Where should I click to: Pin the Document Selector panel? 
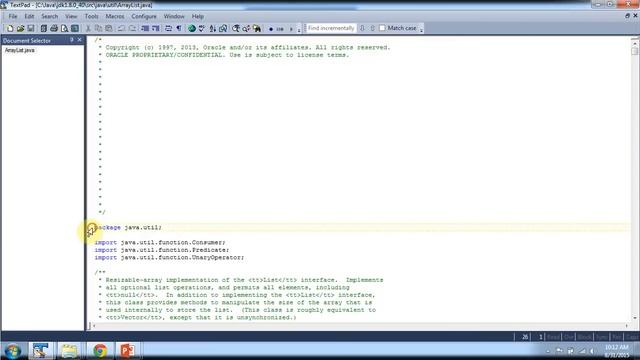pyautogui.click(x=72, y=40)
